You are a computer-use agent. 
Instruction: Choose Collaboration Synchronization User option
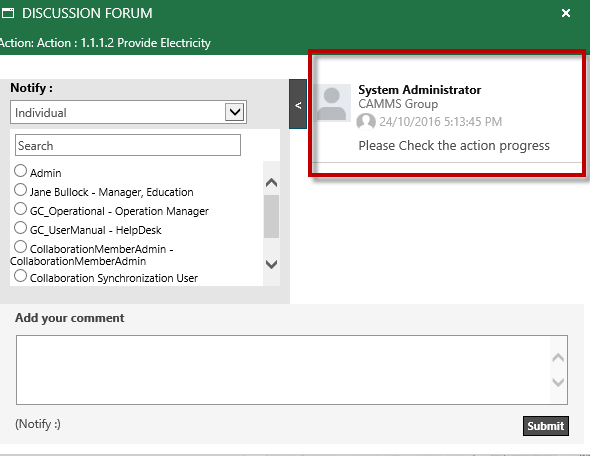point(20,276)
